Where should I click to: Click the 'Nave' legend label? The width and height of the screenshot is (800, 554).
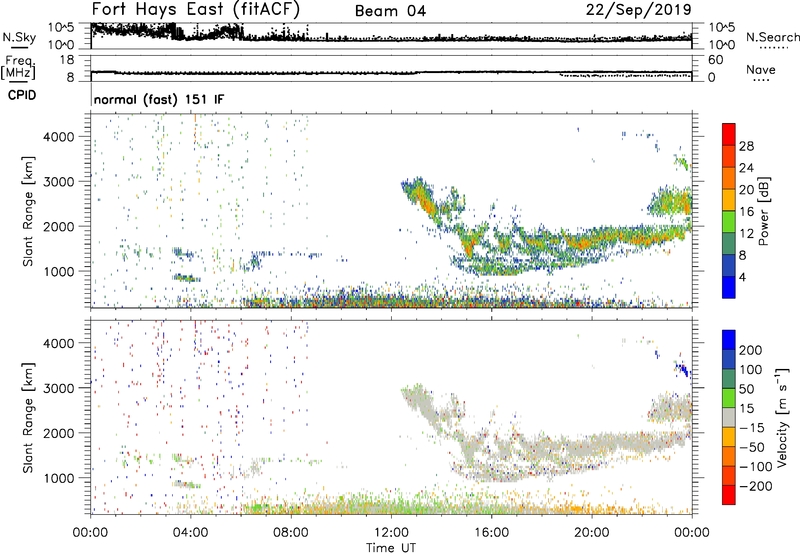pyautogui.click(x=761, y=69)
